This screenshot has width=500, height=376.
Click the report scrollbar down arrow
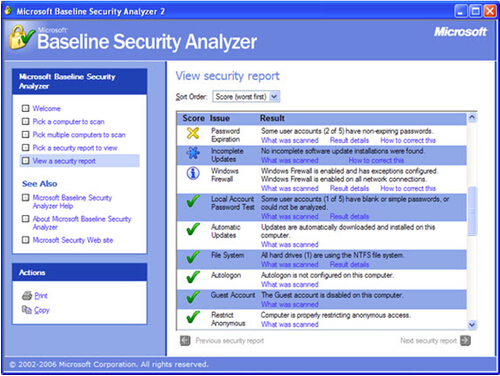tap(472, 324)
